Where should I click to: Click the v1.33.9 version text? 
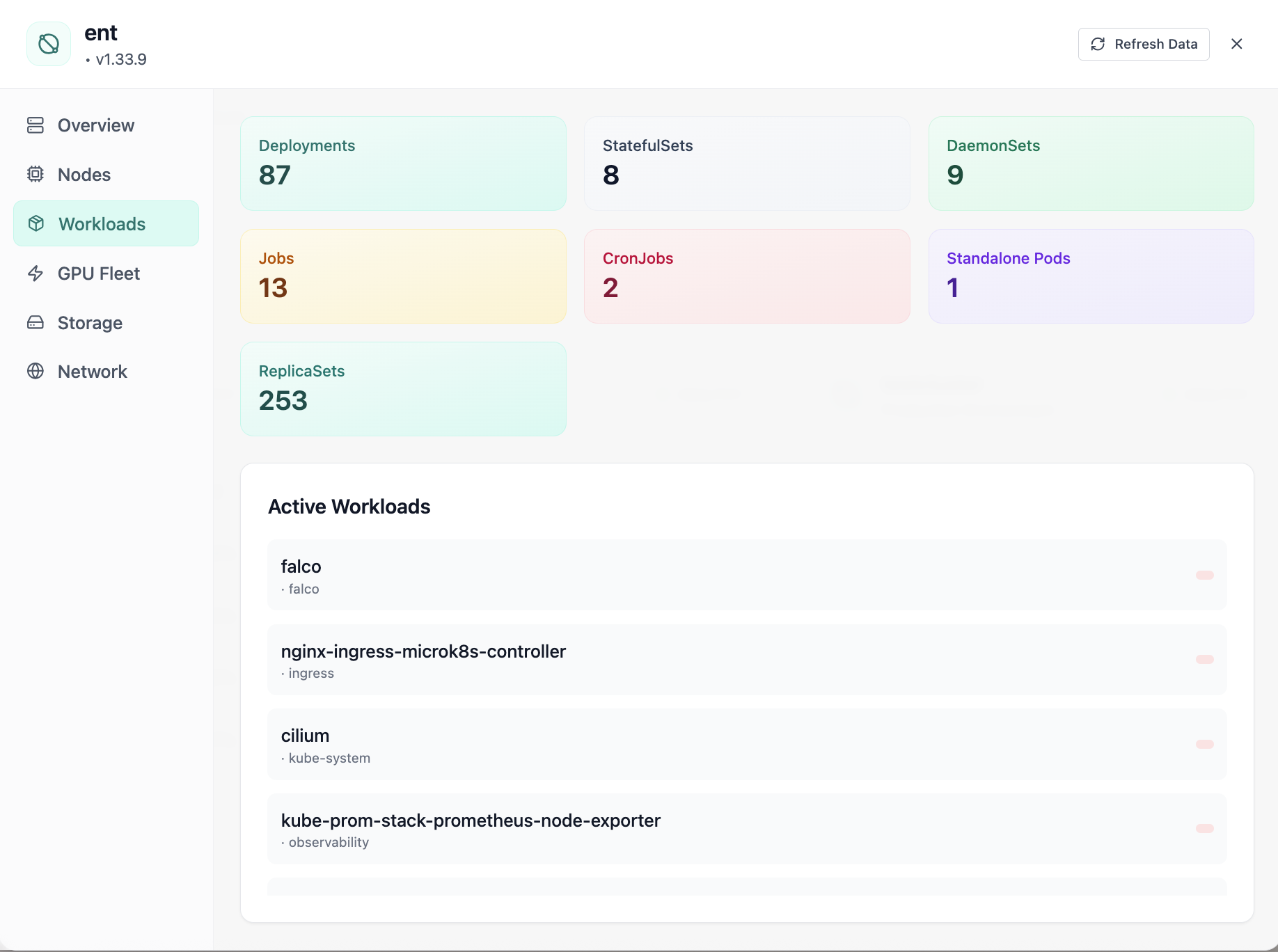121,59
